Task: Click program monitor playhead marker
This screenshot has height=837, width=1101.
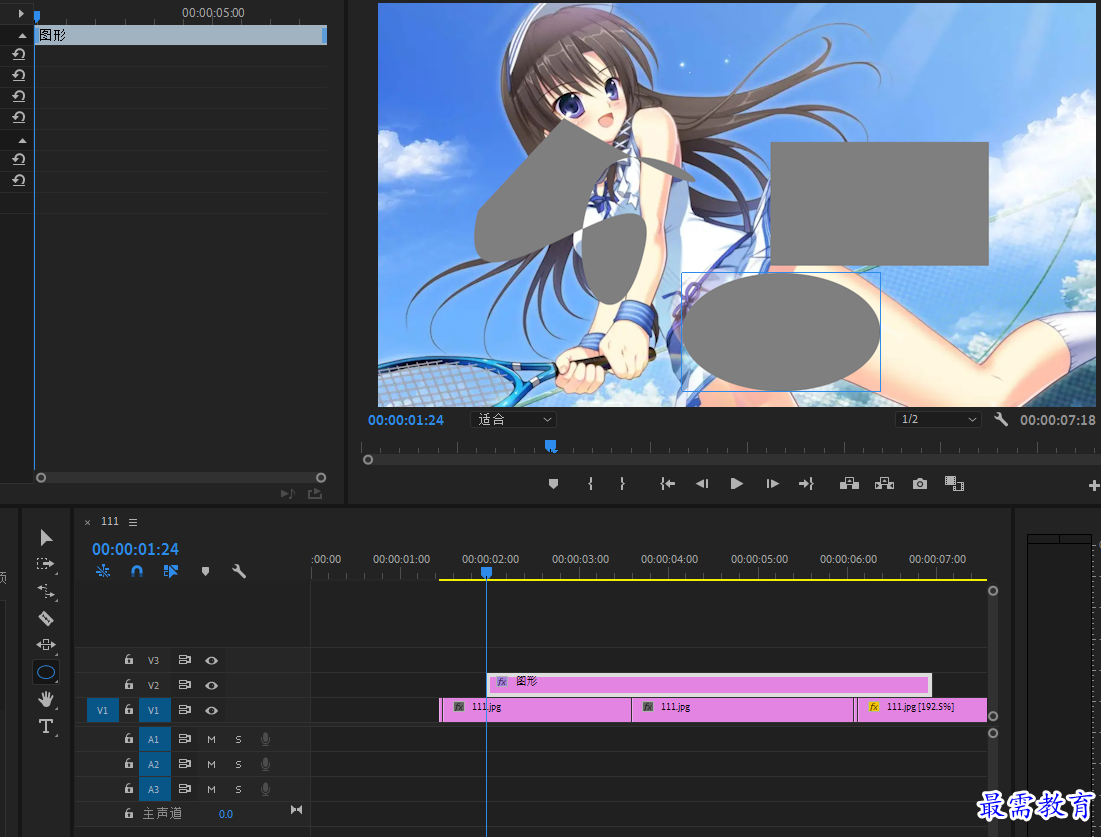Action: tap(551, 446)
